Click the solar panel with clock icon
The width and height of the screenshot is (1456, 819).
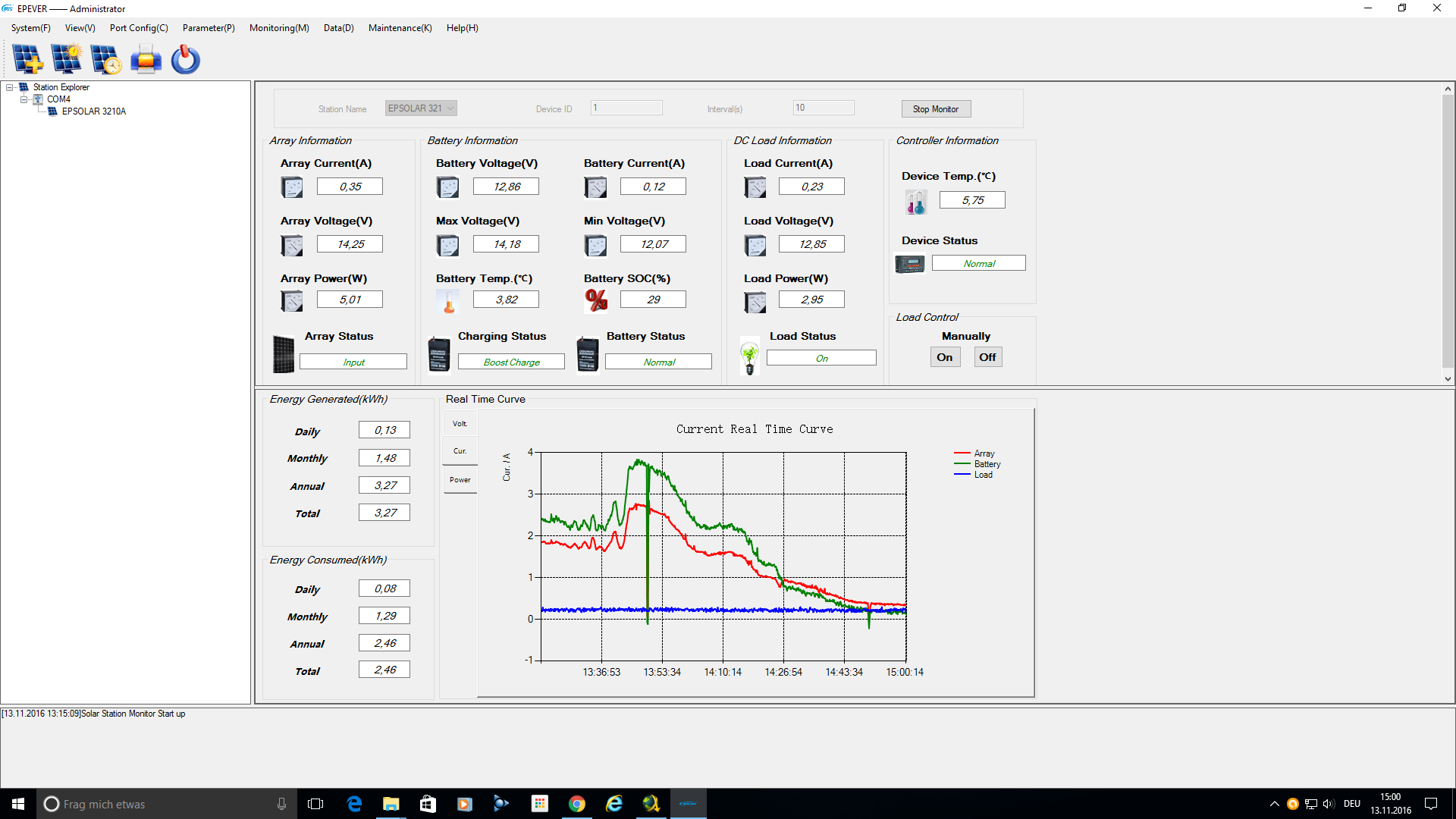(x=106, y=59)
